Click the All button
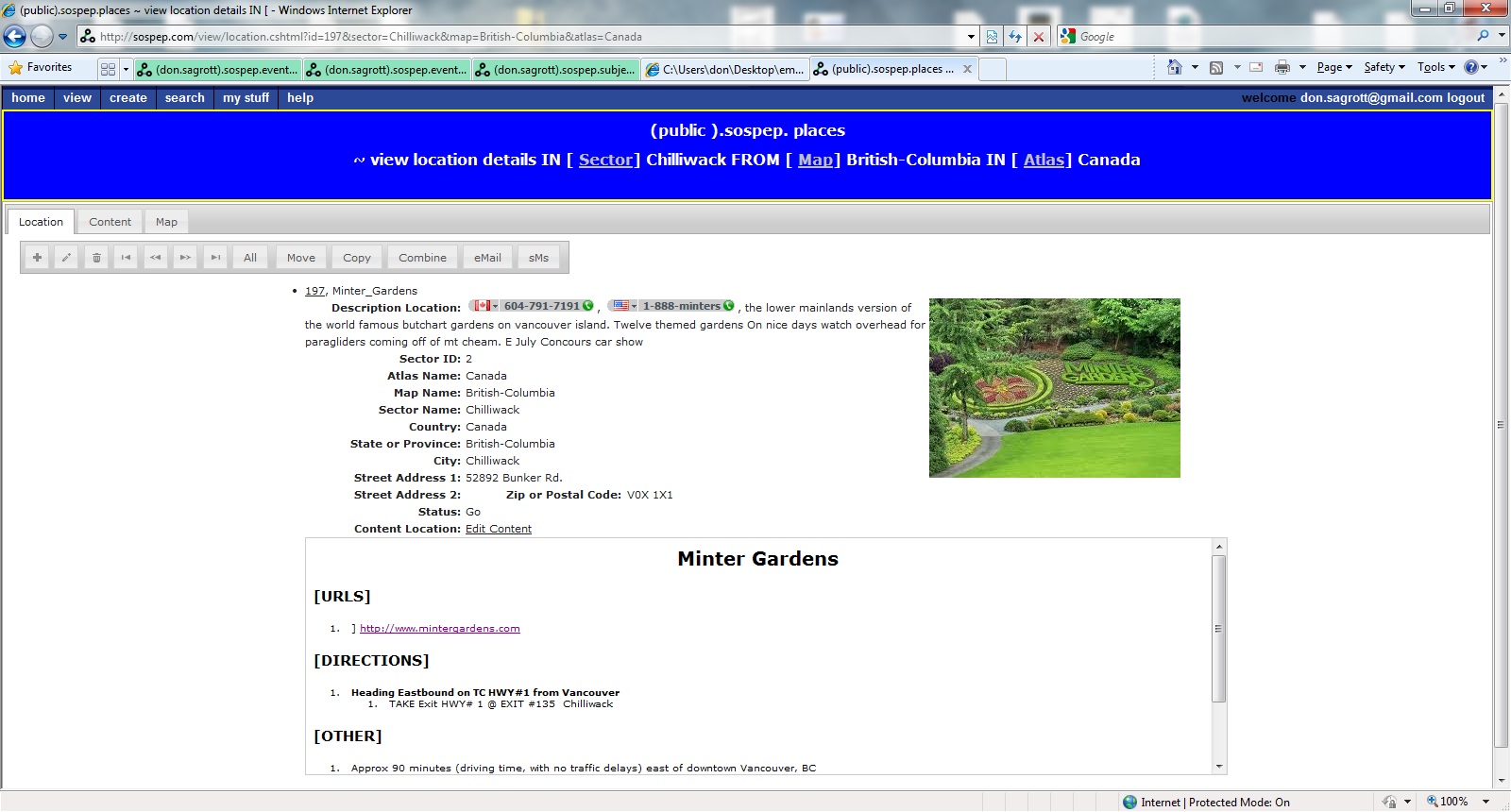1511x812 pixels. click(250, 258)
